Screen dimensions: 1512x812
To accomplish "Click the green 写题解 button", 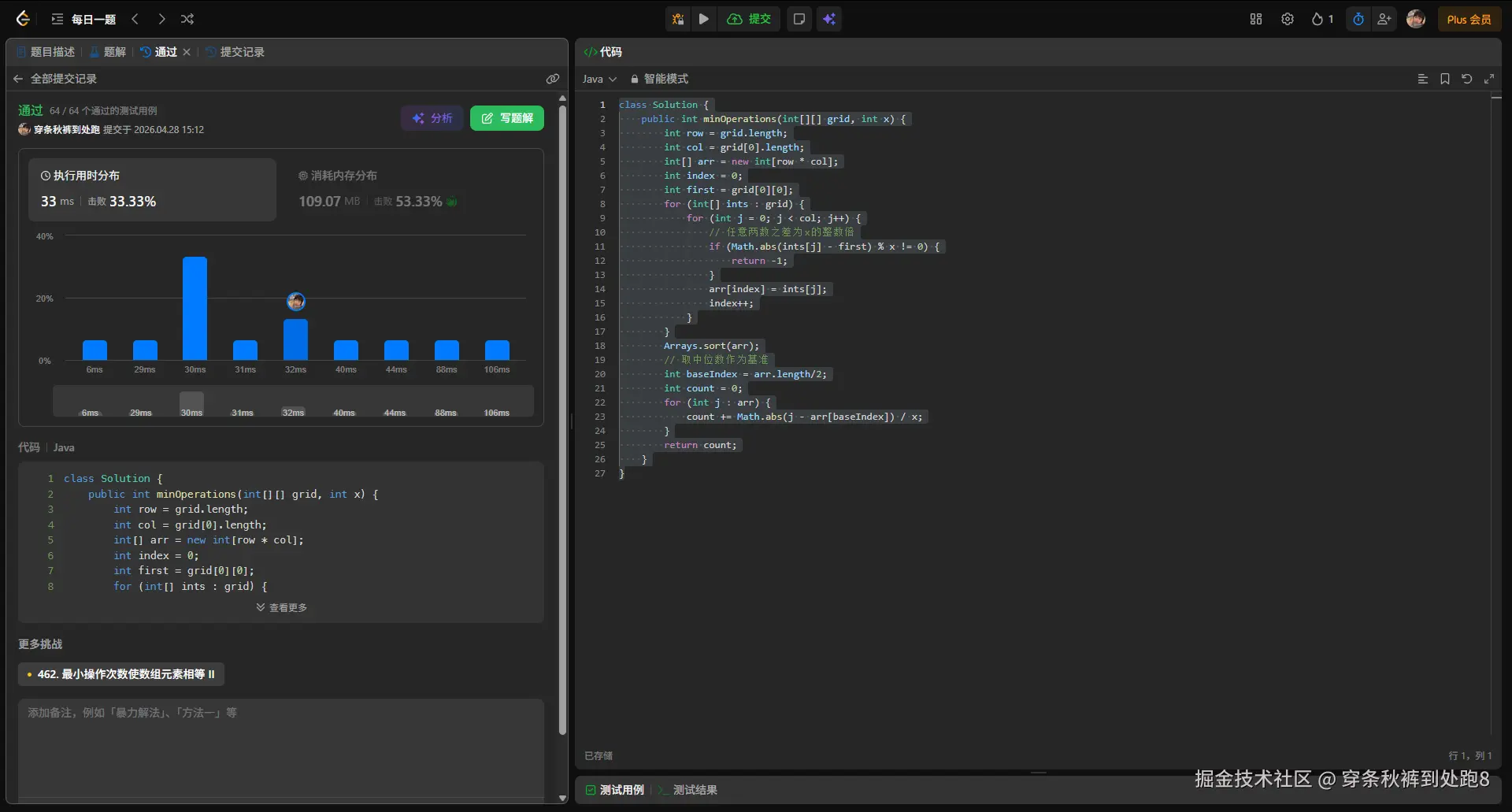I will click(x=507, y=118).
